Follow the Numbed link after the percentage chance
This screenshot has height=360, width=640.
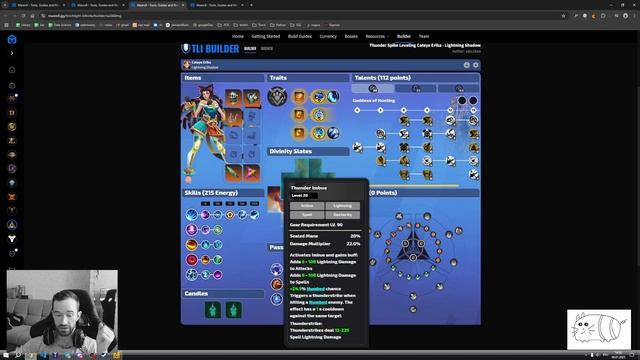pyautogui.click(x=315, y=289)
